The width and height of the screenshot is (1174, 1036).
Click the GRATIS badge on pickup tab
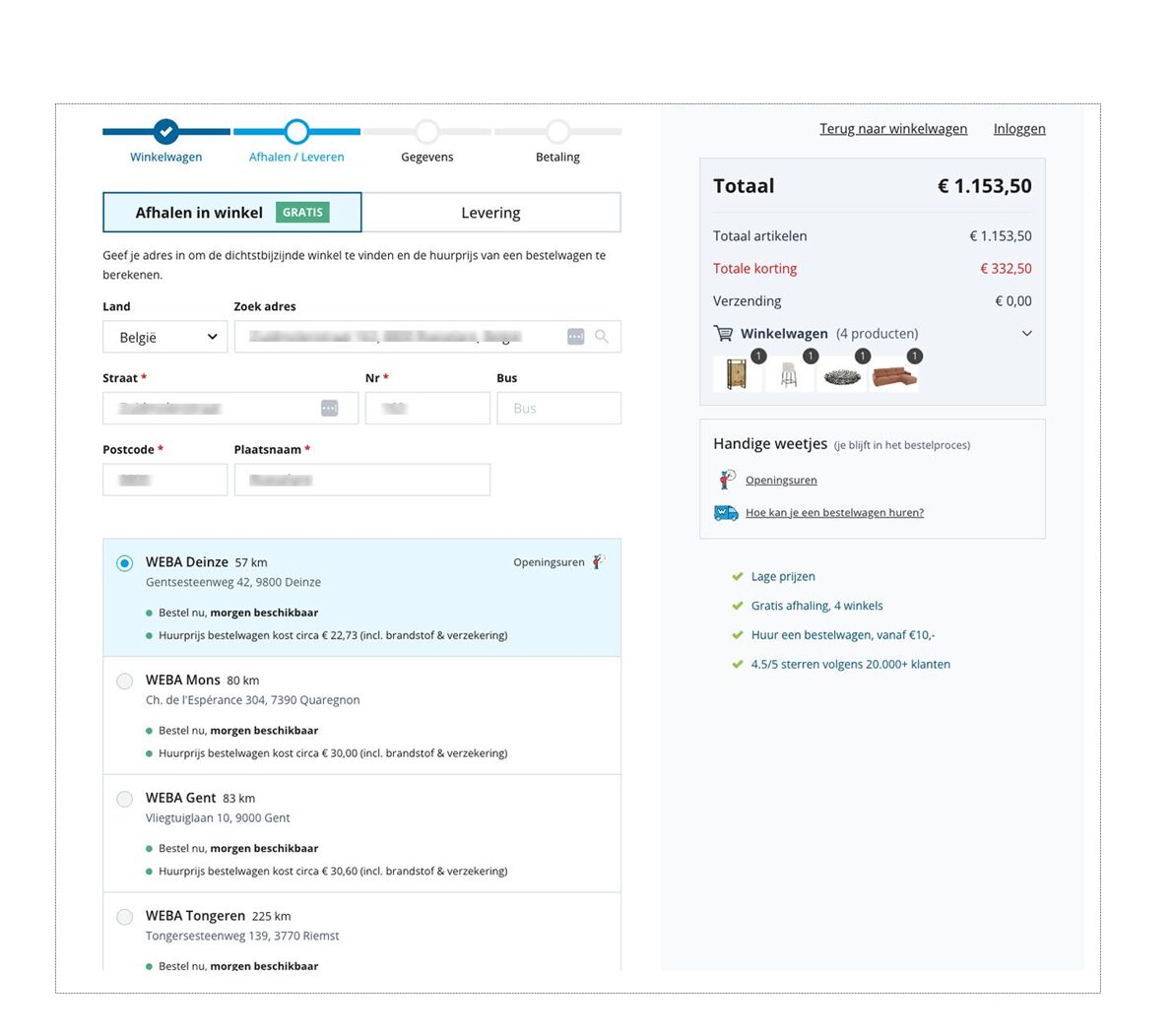[x=302, y=213]
